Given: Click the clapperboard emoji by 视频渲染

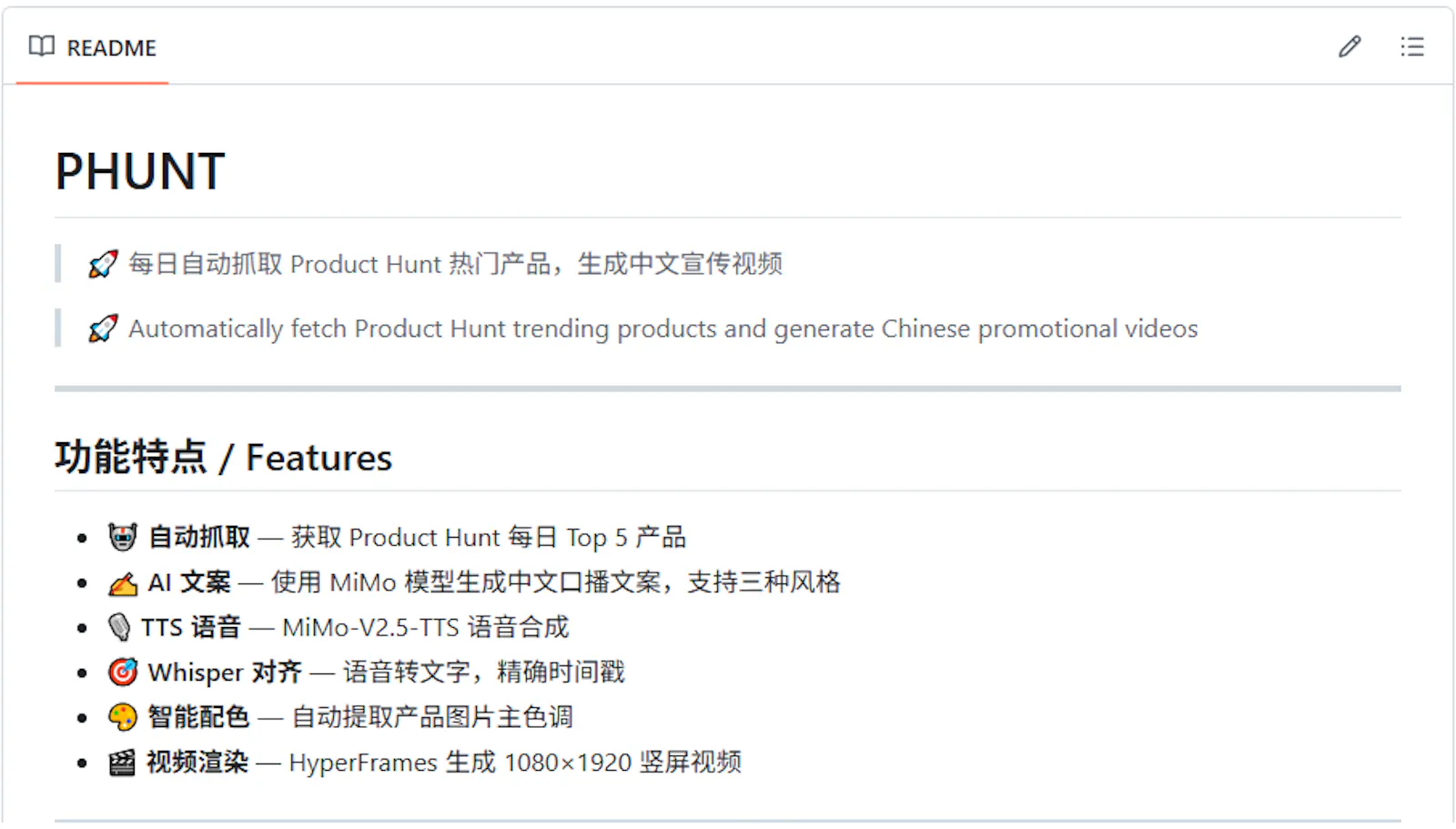Looking at the screenshot, I should 122,762.
